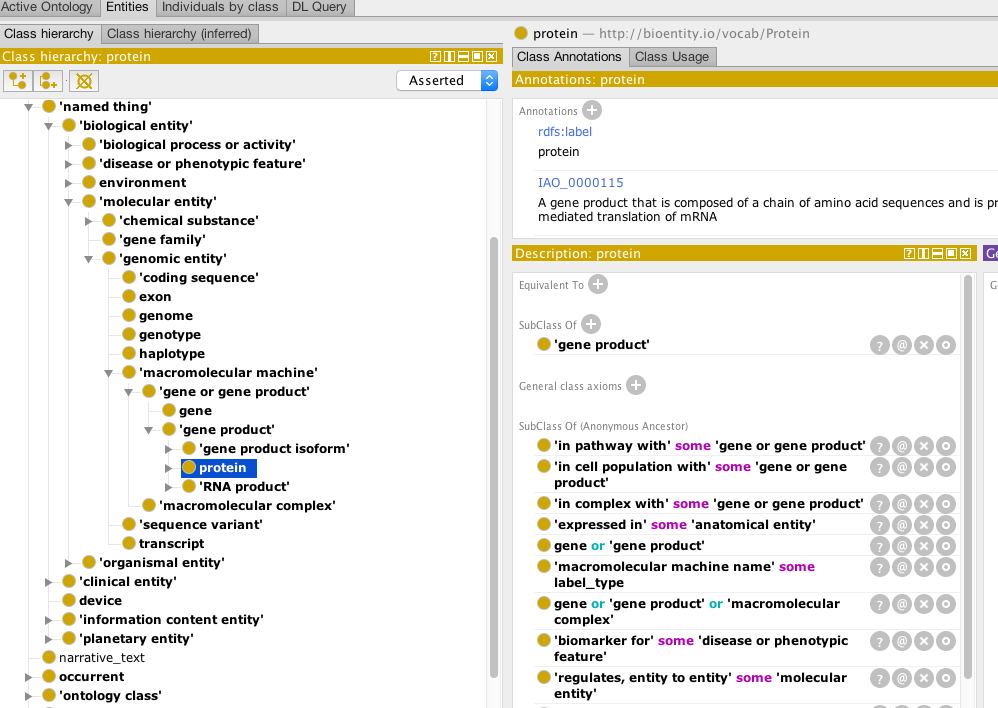Select 'gene family' in hierarchy
Image resolution: width=998 pixels, height=708 pixels.
[162, 239]
